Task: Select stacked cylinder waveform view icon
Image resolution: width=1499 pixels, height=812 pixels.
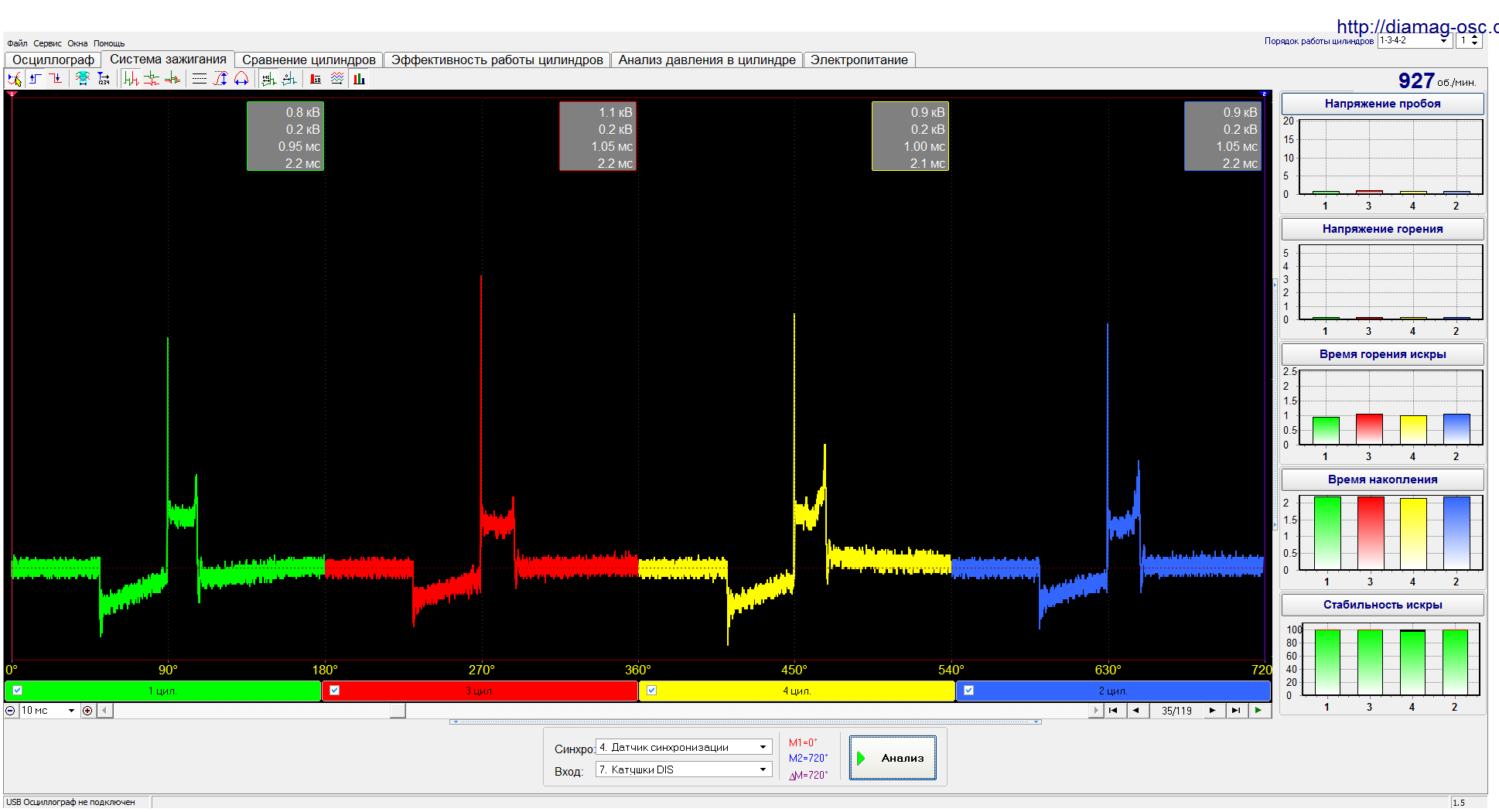Action: click(152, 79)
